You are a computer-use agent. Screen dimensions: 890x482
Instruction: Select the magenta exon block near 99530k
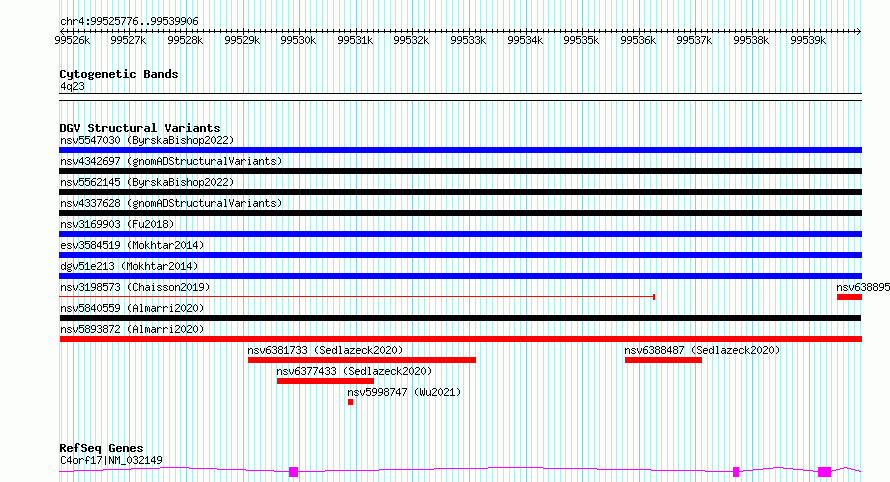click(293, 472)
